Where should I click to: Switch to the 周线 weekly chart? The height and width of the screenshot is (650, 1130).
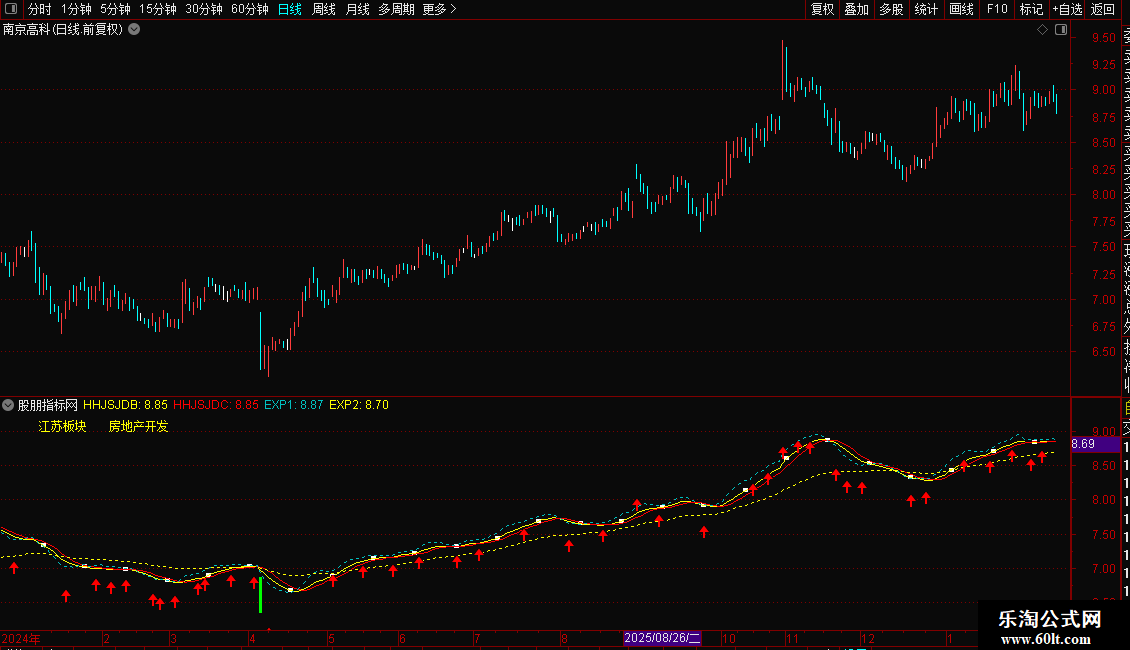(324, 9)
